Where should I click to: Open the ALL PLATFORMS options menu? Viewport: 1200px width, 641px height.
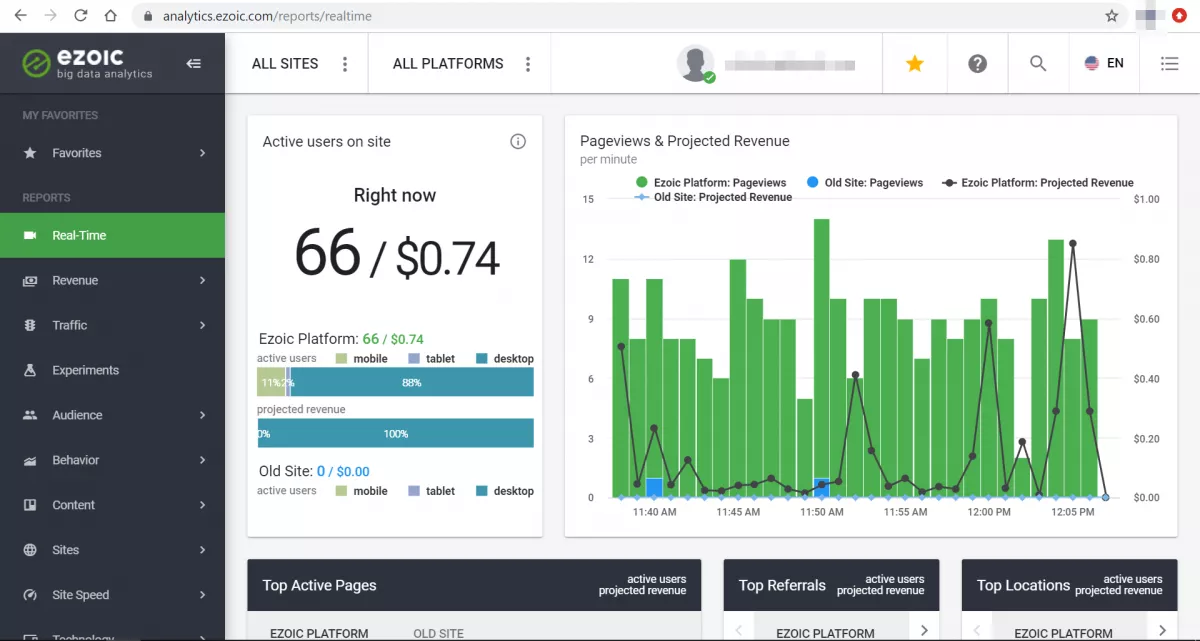click(x=528, y=64)
